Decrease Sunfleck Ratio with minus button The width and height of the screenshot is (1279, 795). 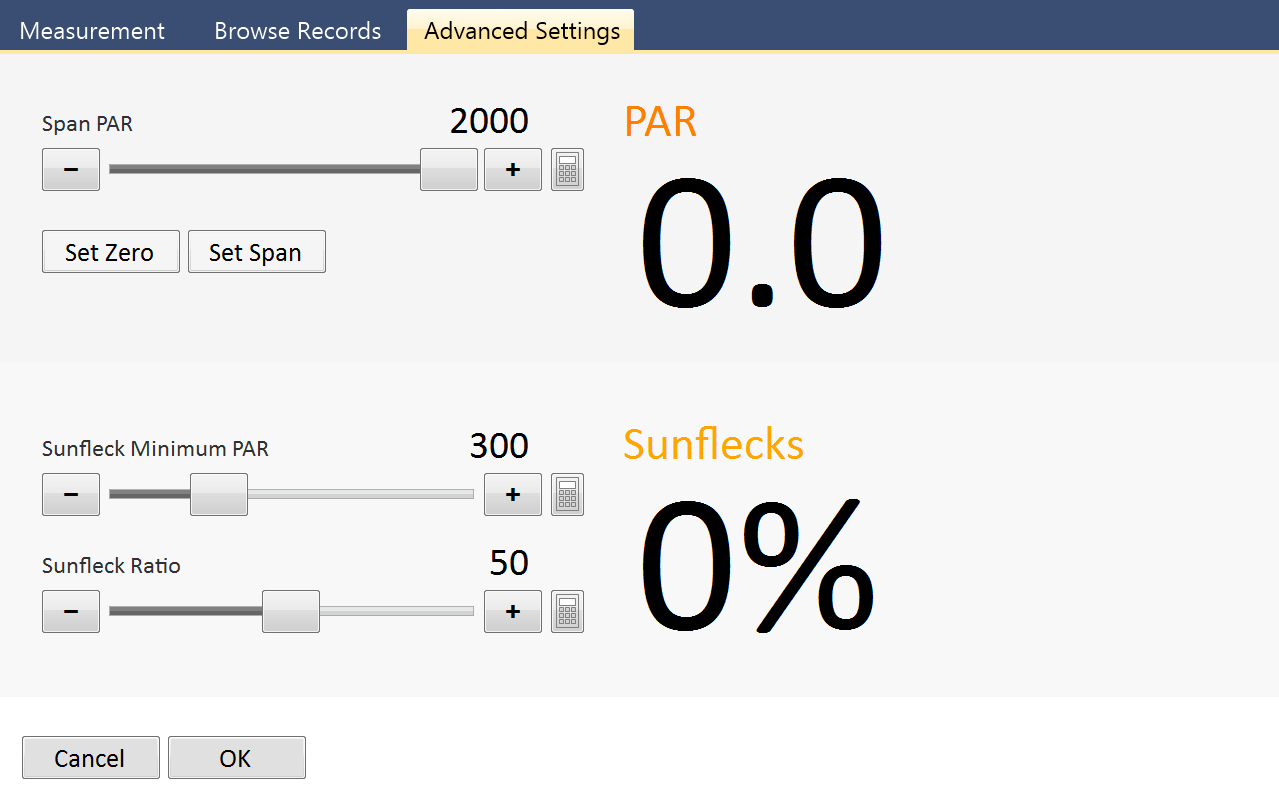(71, 611)
